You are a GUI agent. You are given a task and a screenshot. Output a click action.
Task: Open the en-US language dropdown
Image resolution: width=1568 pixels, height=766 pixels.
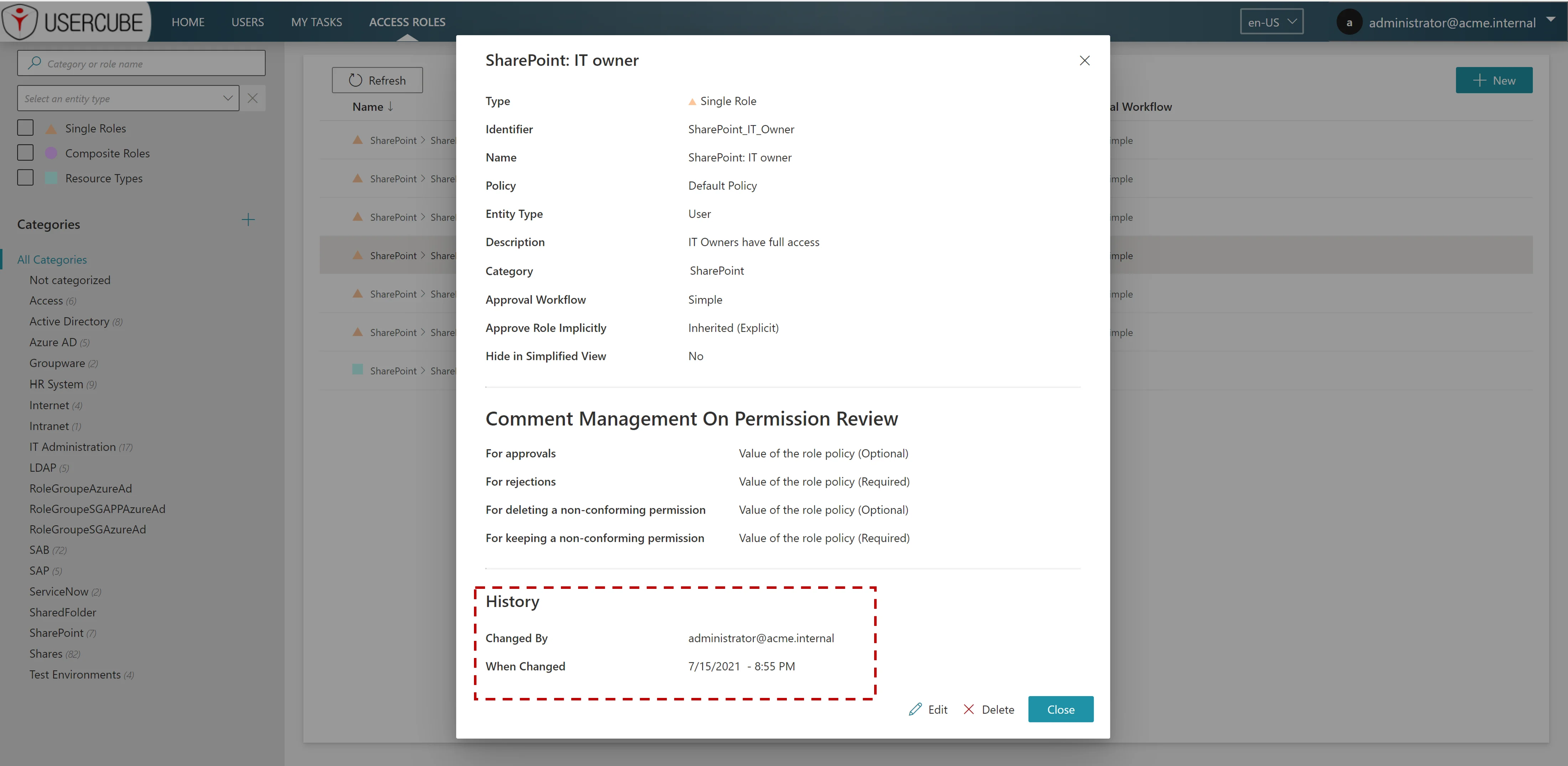(x=1272, y=22)
